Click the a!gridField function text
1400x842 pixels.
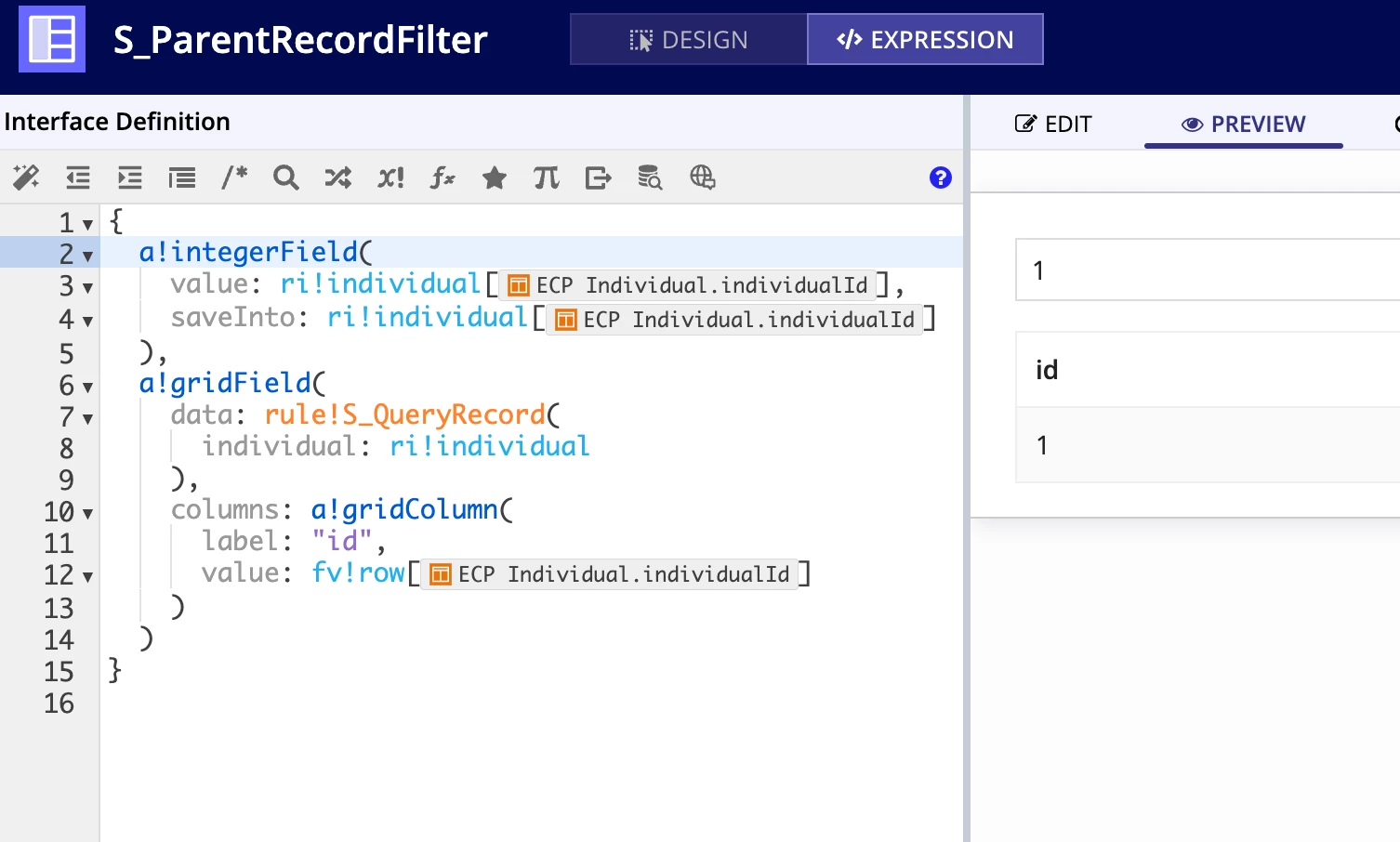224,383
